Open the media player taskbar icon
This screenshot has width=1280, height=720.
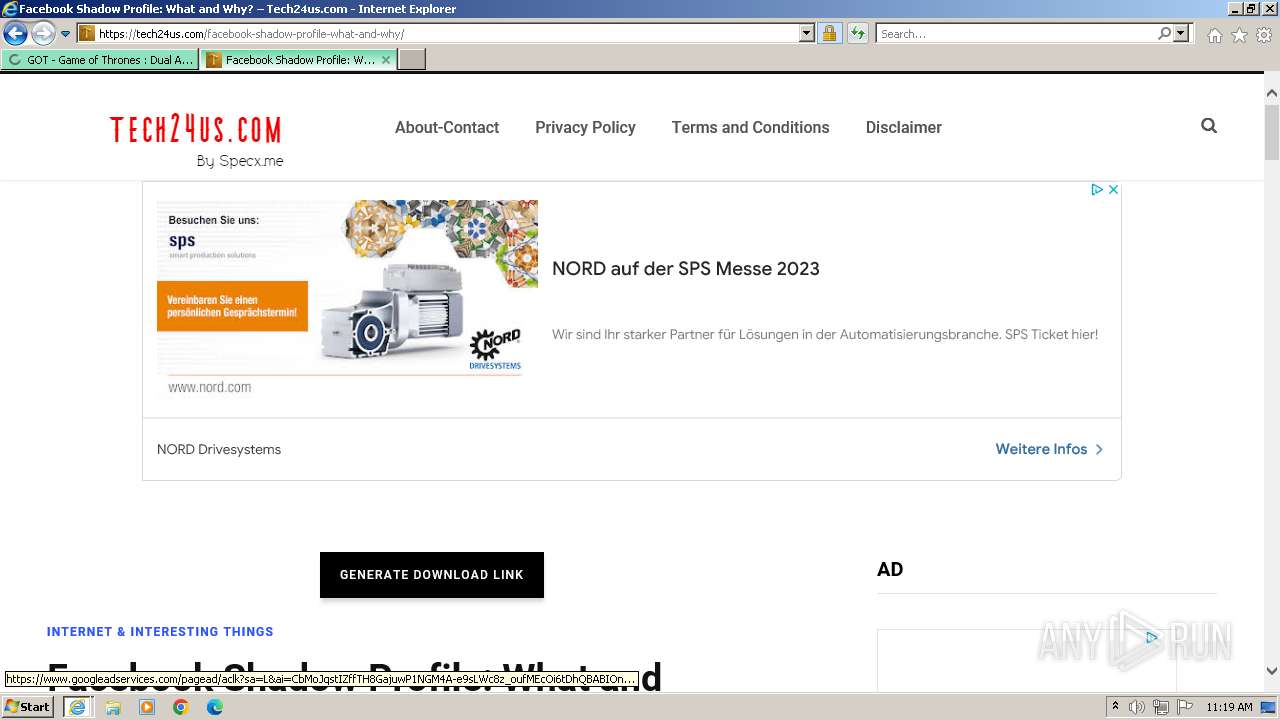click(x=147, y=707)
